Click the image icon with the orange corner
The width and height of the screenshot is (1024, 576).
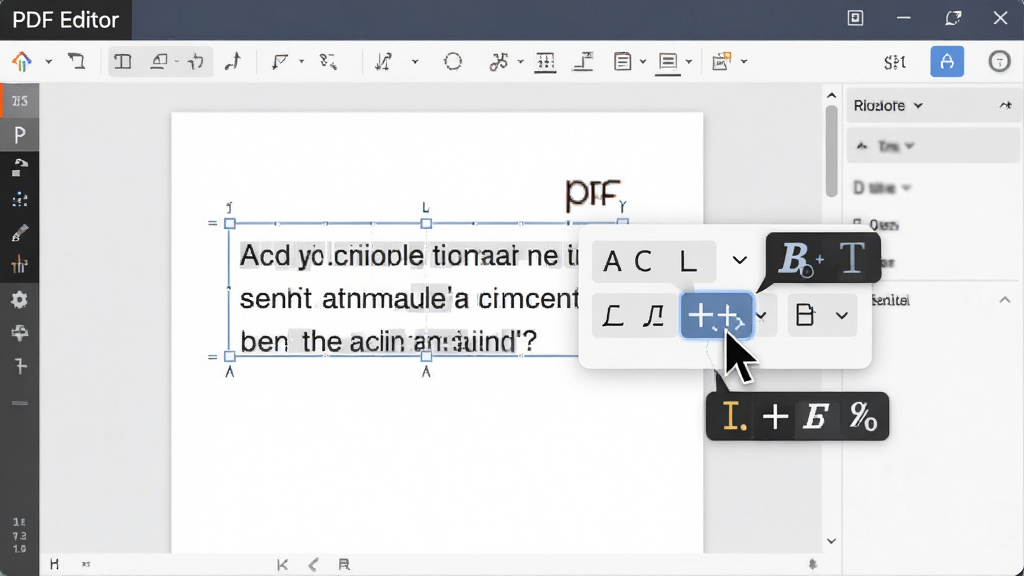(x=722, y=62)
